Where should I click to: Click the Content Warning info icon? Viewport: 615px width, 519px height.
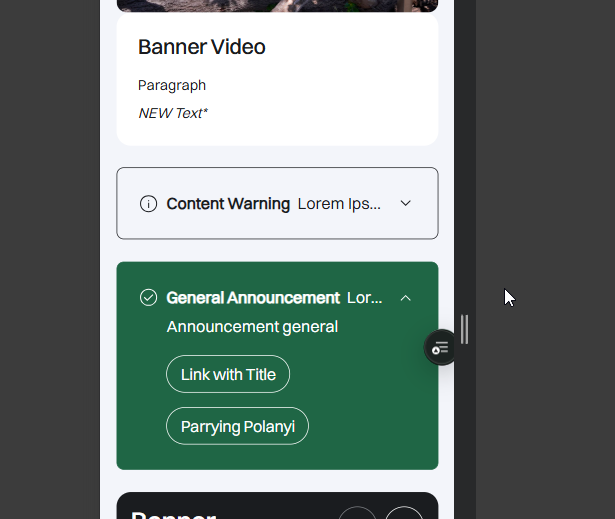tap(148, 204)
